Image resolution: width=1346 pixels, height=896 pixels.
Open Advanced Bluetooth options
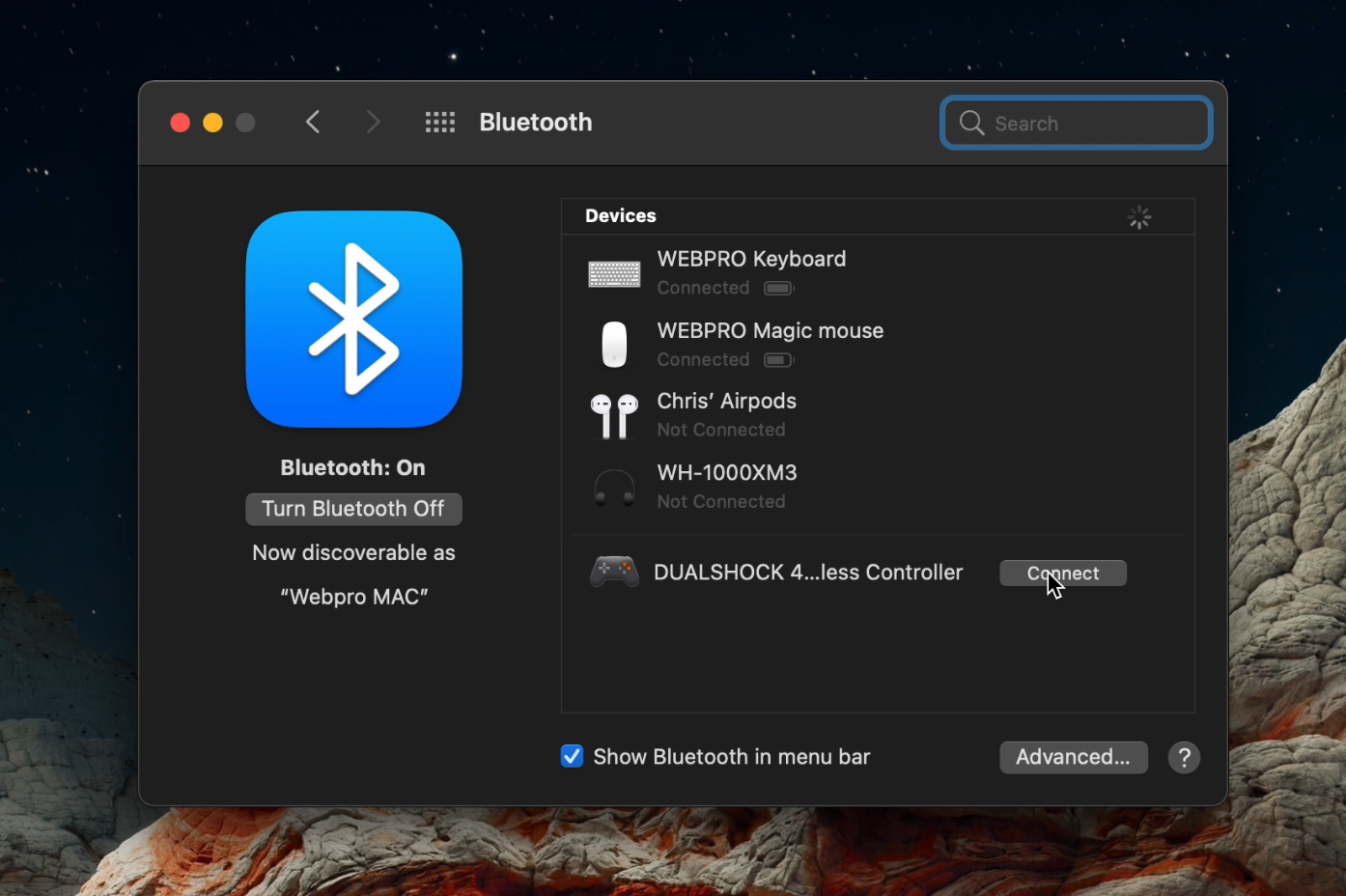[1074, 757]
